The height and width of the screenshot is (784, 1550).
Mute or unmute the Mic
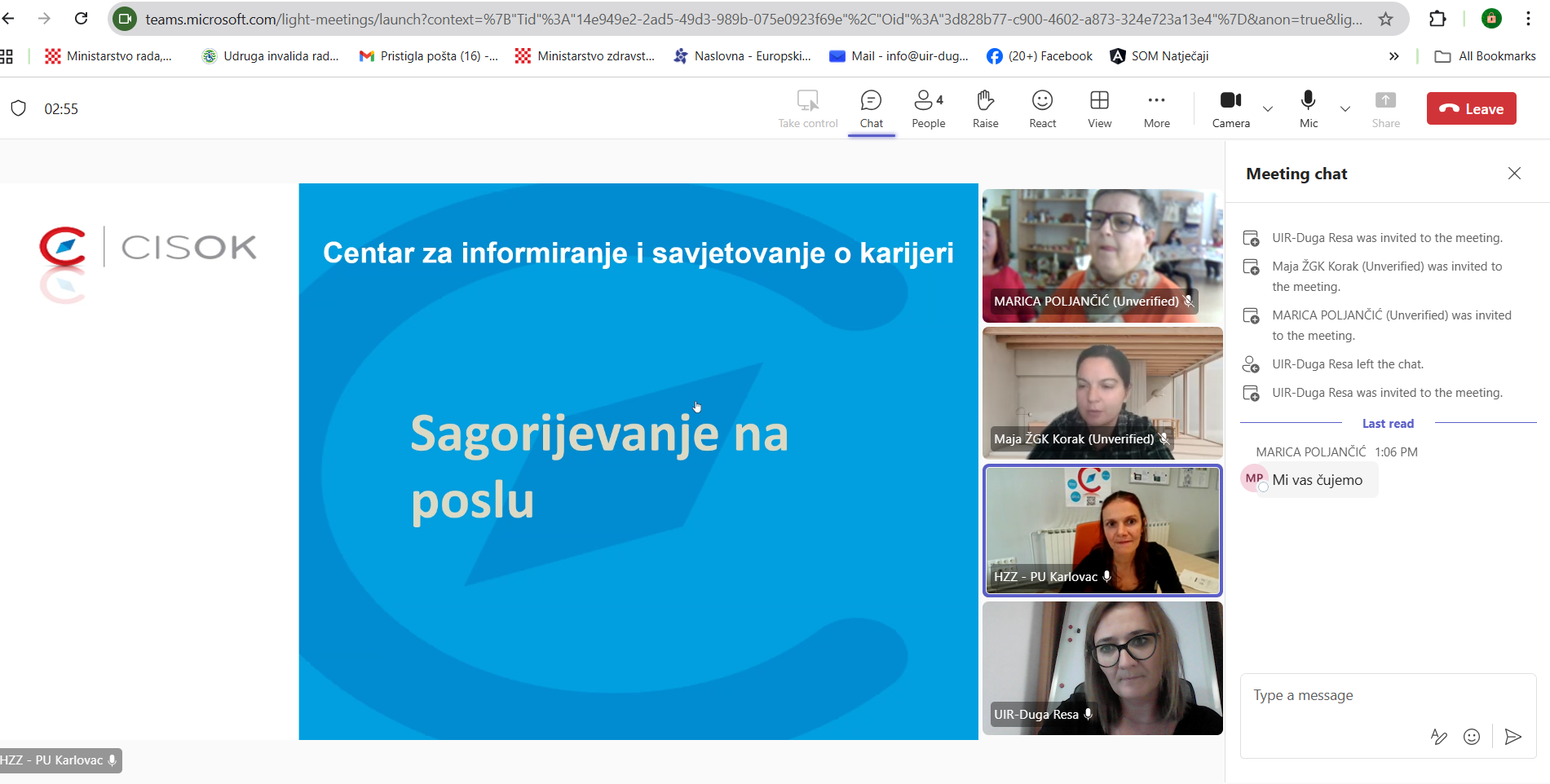point(1308,109)
